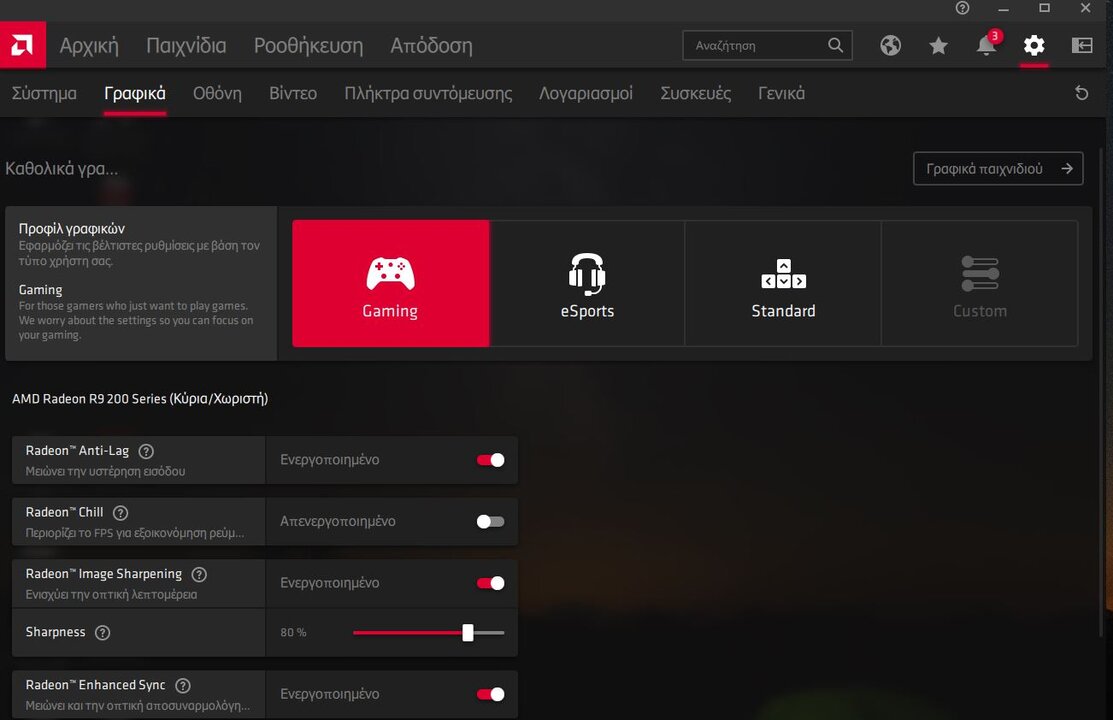Switch to the Λογαριασμοί tab
Image resolution: width=1113 pixels, height=720 pixels.
(x=586, y=93)
